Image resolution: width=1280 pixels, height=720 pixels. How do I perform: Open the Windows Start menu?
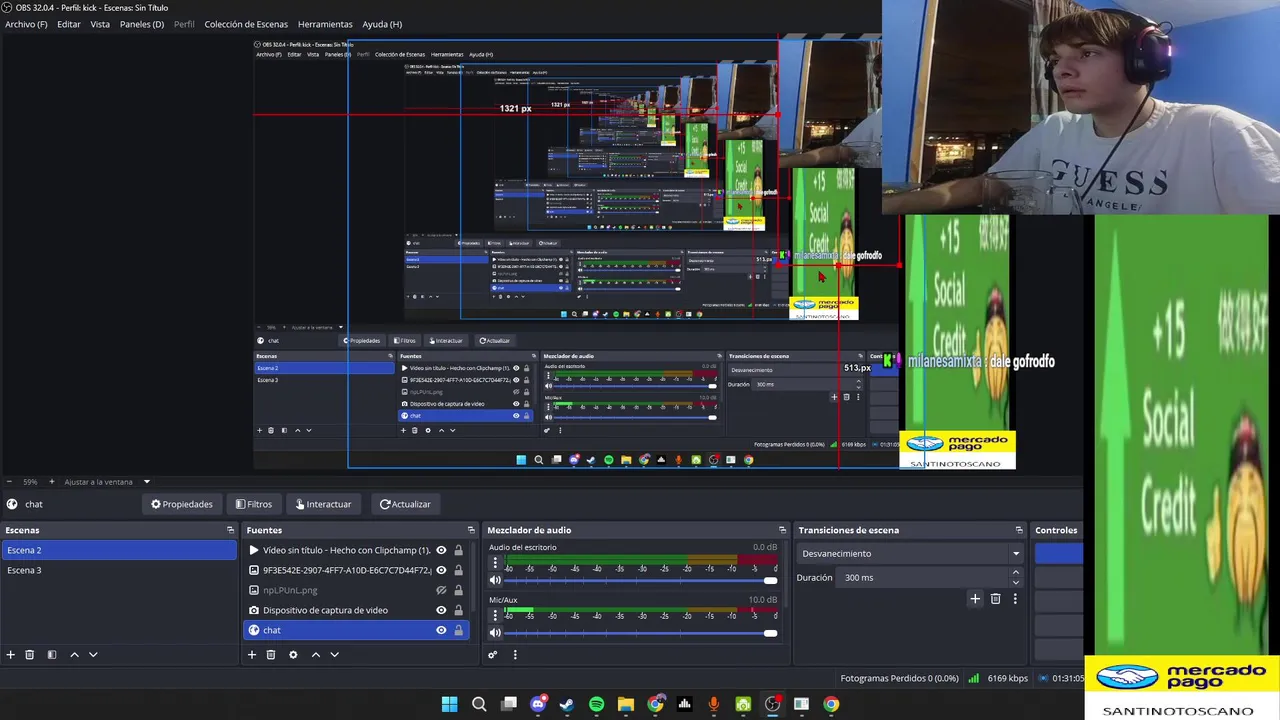click(450, 704)
